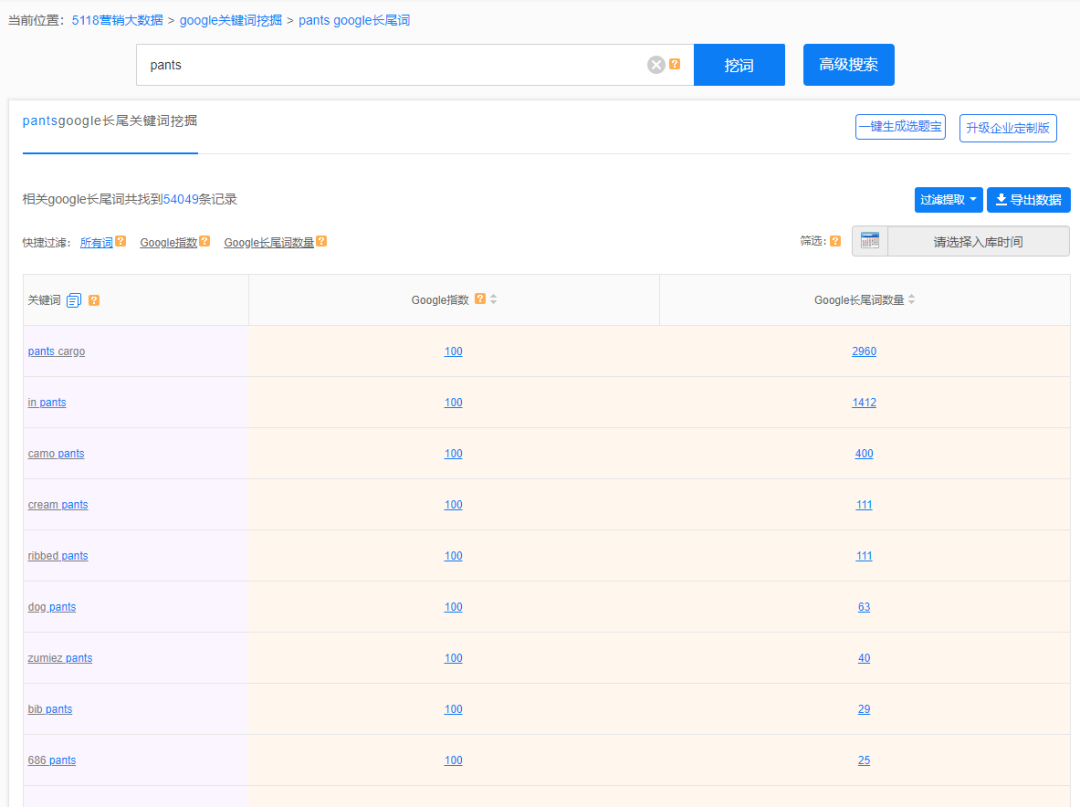Click 升级企业定制版 button
Screen dimensions: 1080x807
[1008, 128]
